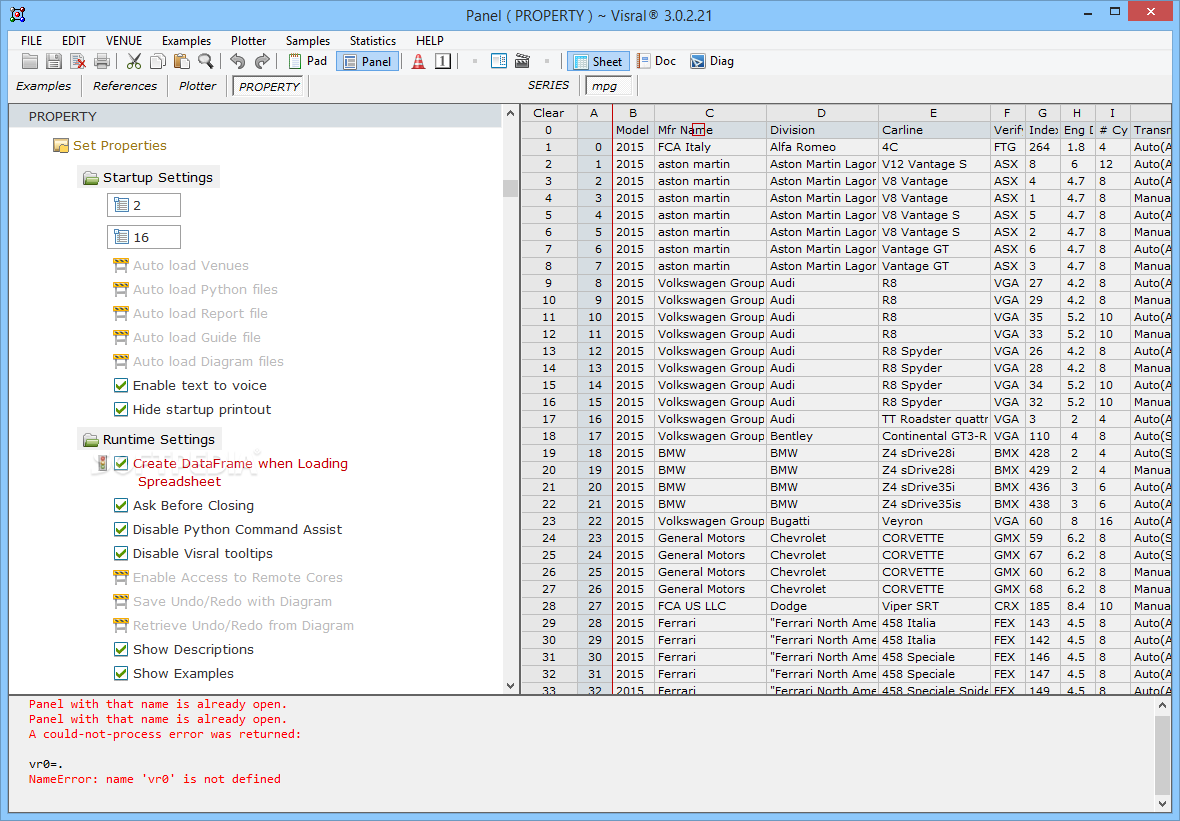The width and height of the screenshot is (1180, 821).
Task: Click the delete document icon with red X
Action: point(78,62)
